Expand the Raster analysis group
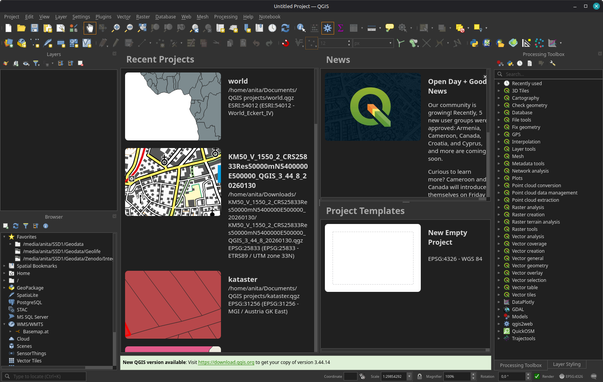This screenshot has width=603, height=382. (499, 207)
